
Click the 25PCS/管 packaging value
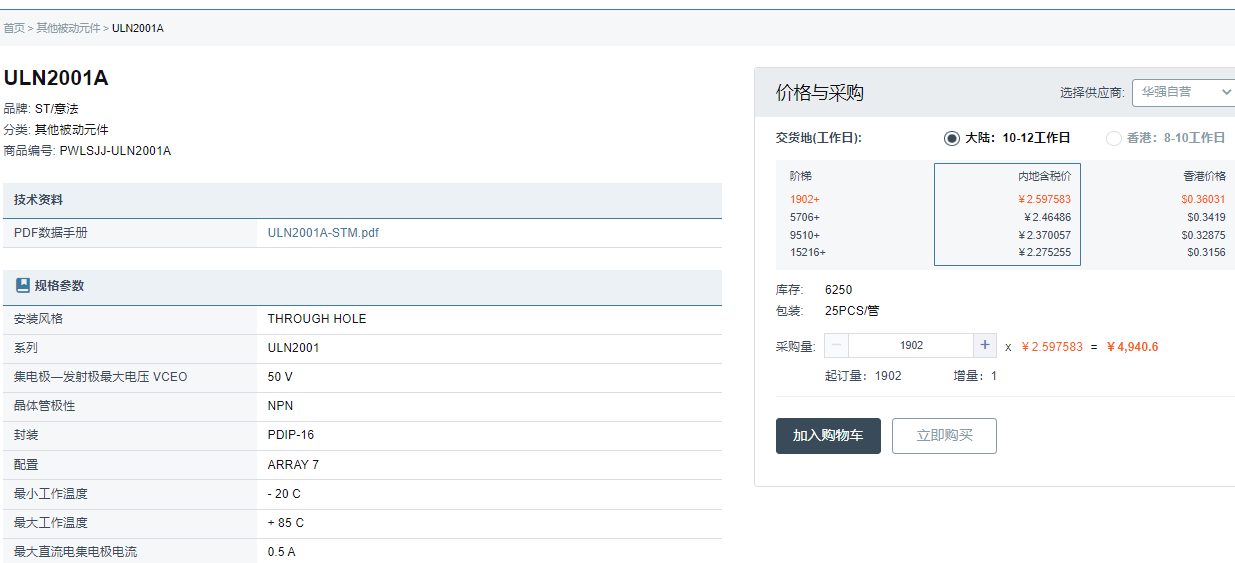pos(852,311)
